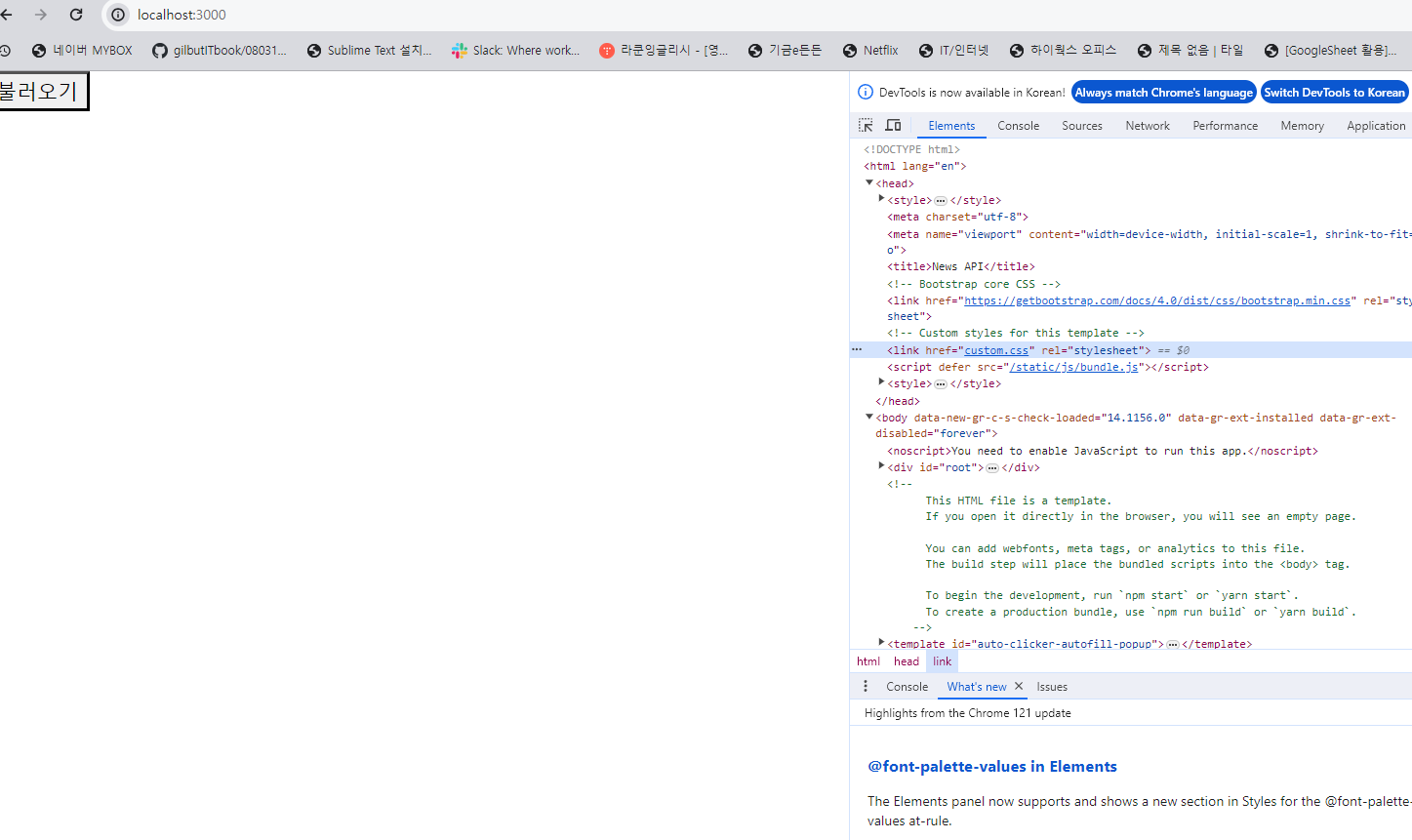Open @font-palette-values in Elements article
Image resolution: width=1412 pixels, height=840 pixels.
click(992, 767)
